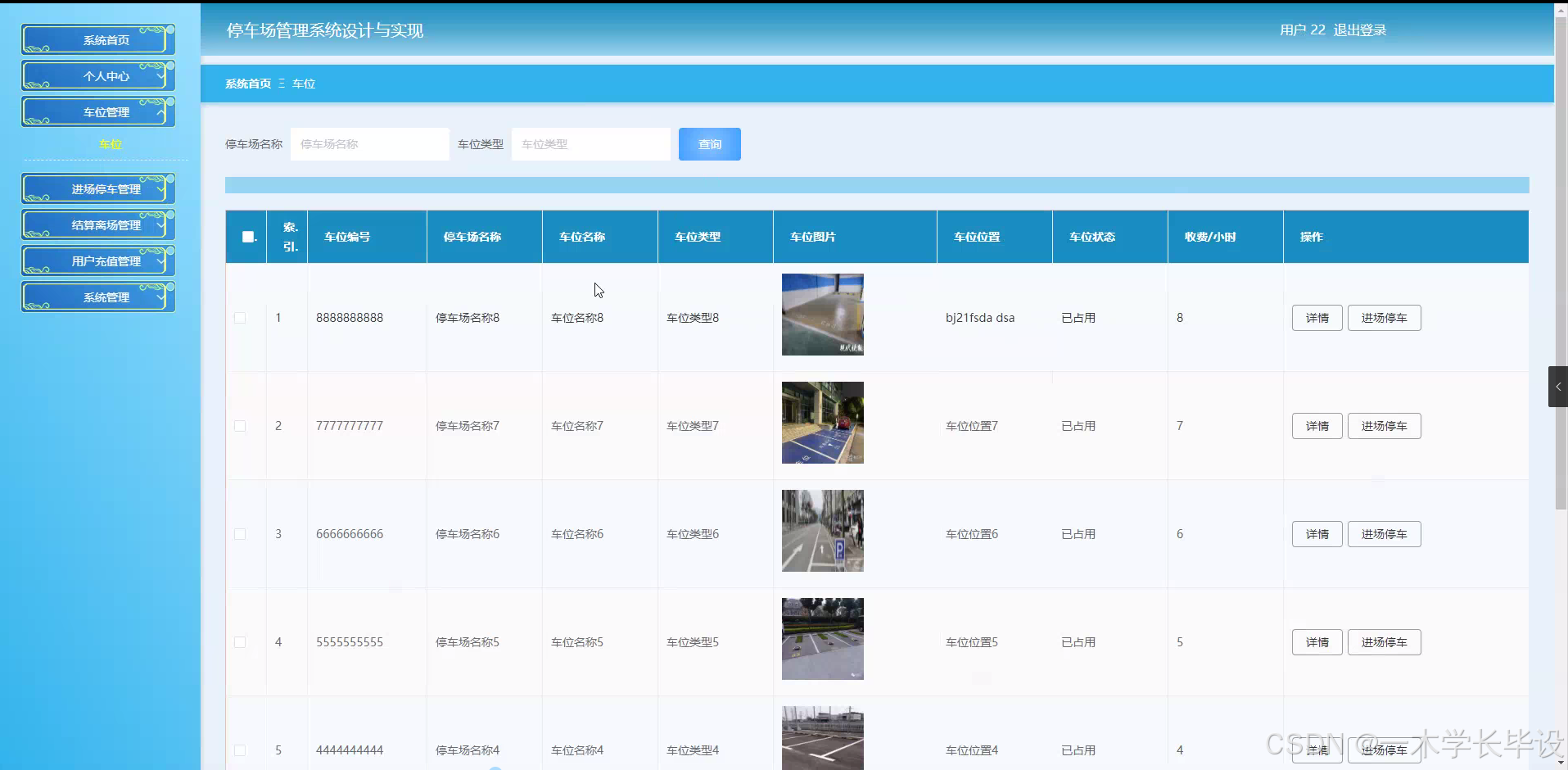Check the checkbox for row 1

240,318
